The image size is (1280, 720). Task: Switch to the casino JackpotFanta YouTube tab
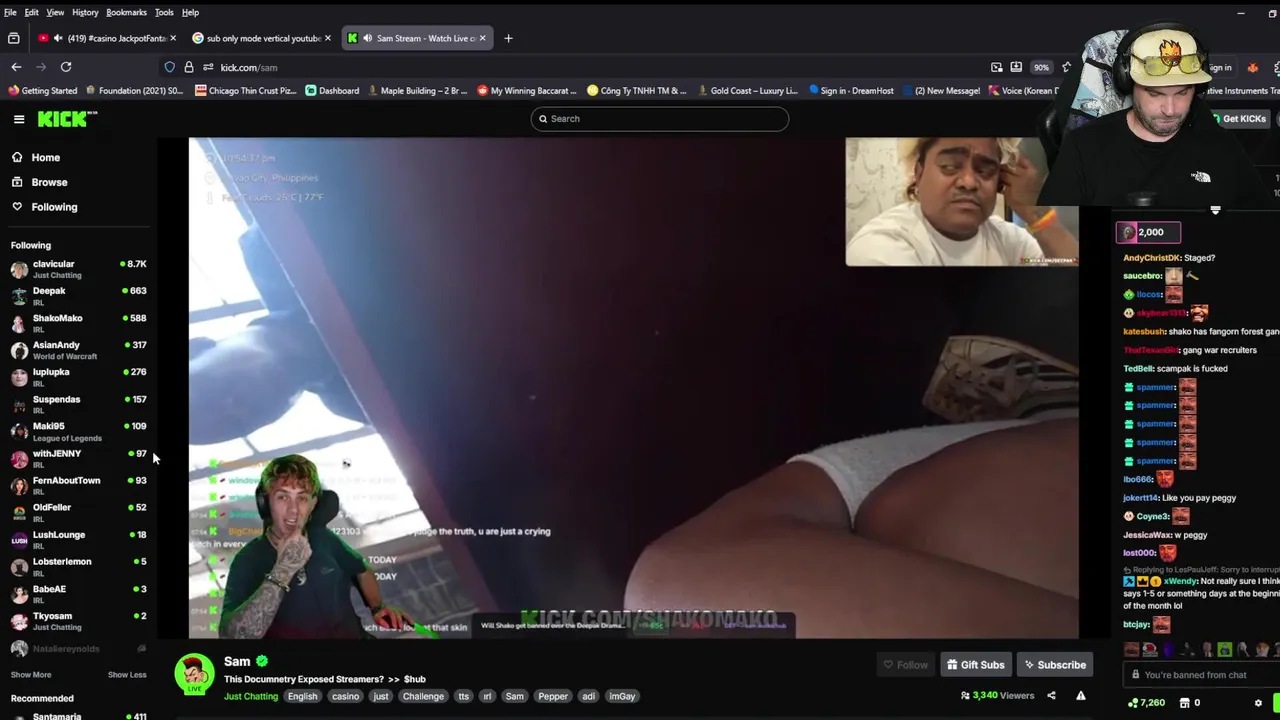click(x=108, y=38)
